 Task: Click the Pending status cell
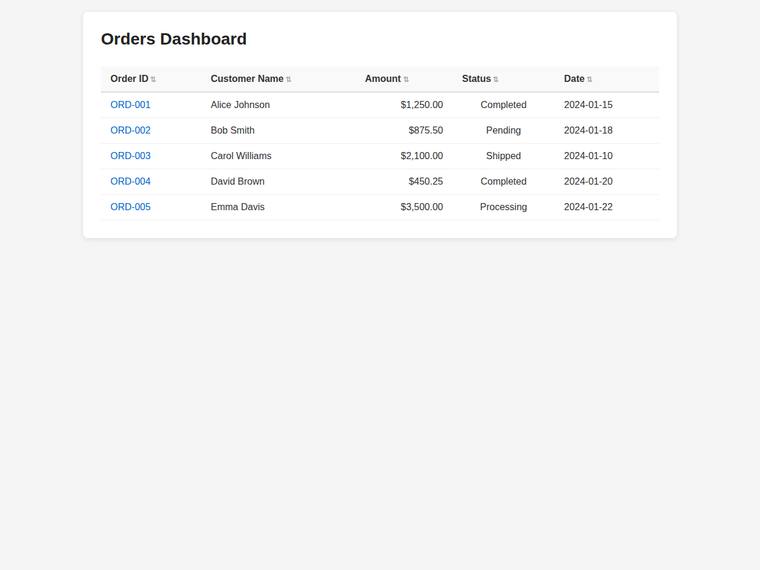(x=504, y=130)
